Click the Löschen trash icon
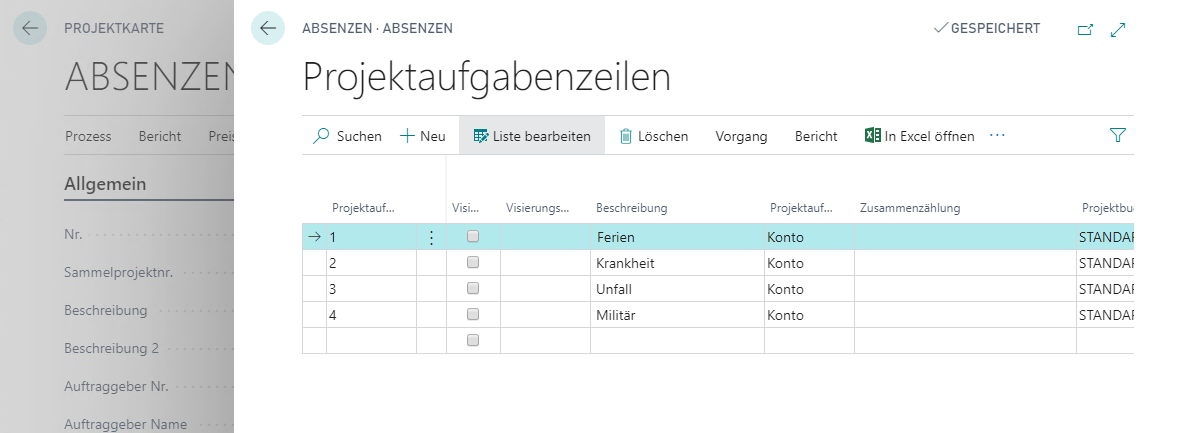Image resolution: width=1191 pixels, height=433 pixels. tap(626, 137)
